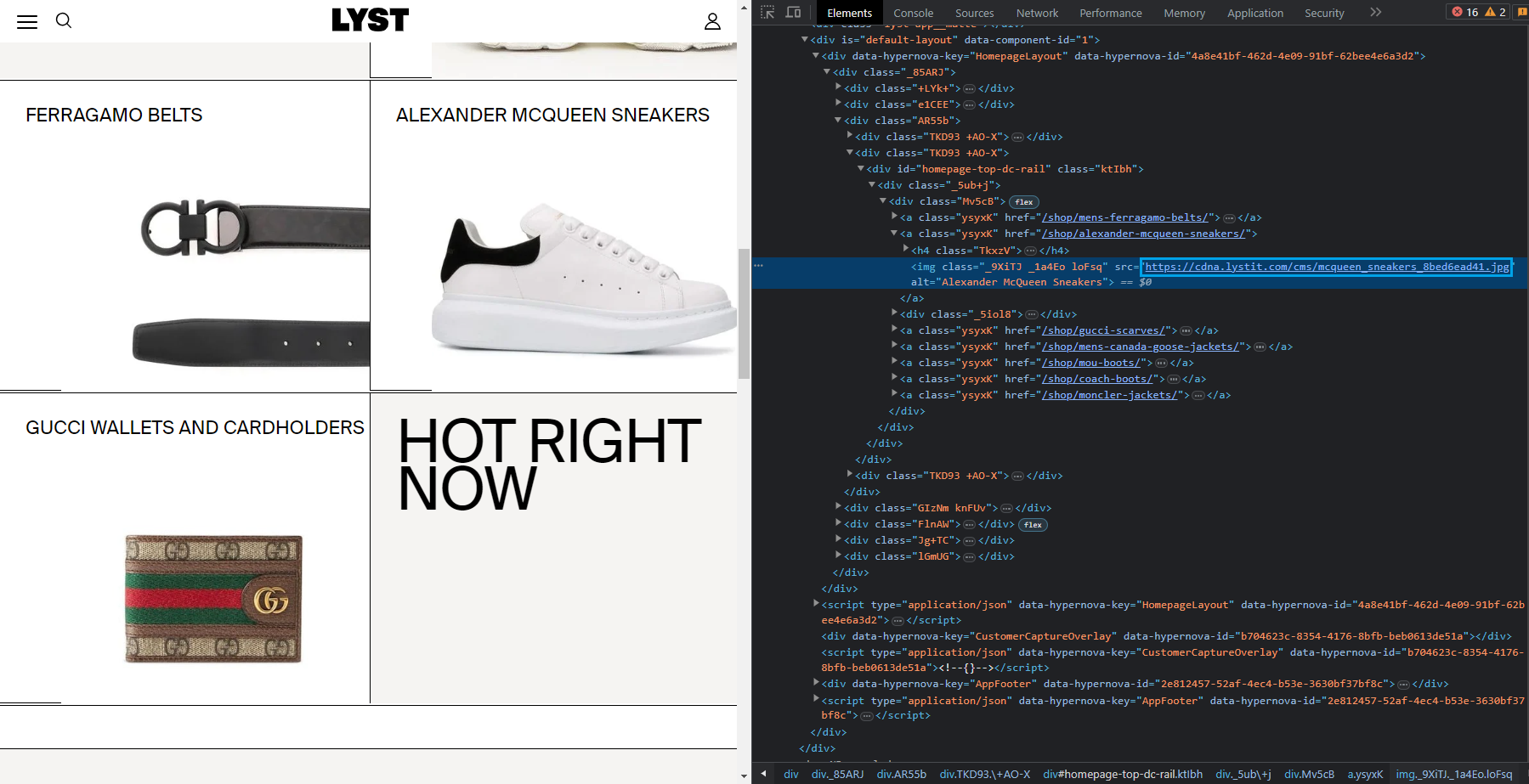Follow the /shop/gucci-scarves/ href link
Viewport: 1529px width, 784px height.
click(1104, 330)
